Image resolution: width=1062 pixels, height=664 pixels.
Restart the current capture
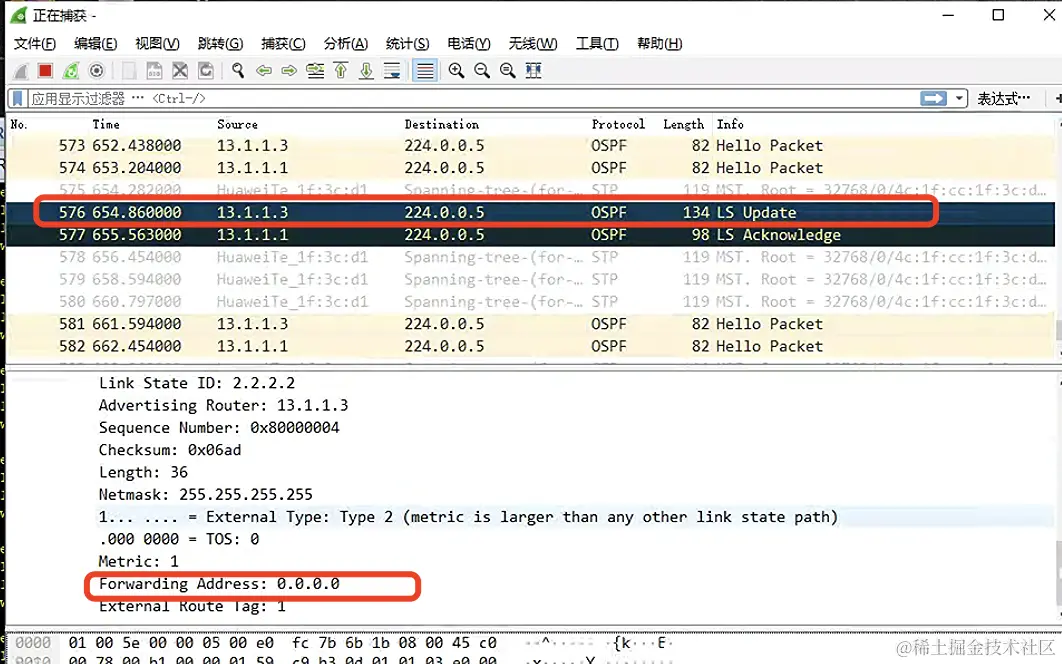70,70
